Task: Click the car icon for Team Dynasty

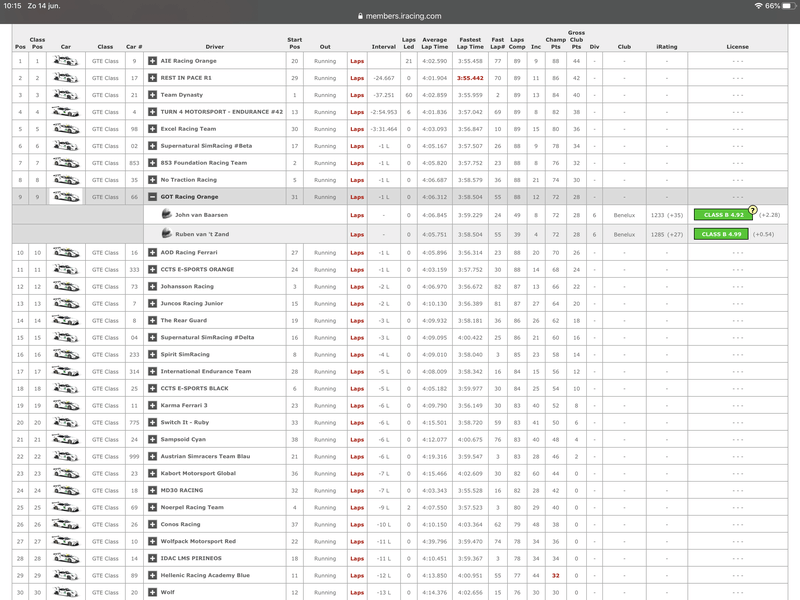Action: click(66, 95)
